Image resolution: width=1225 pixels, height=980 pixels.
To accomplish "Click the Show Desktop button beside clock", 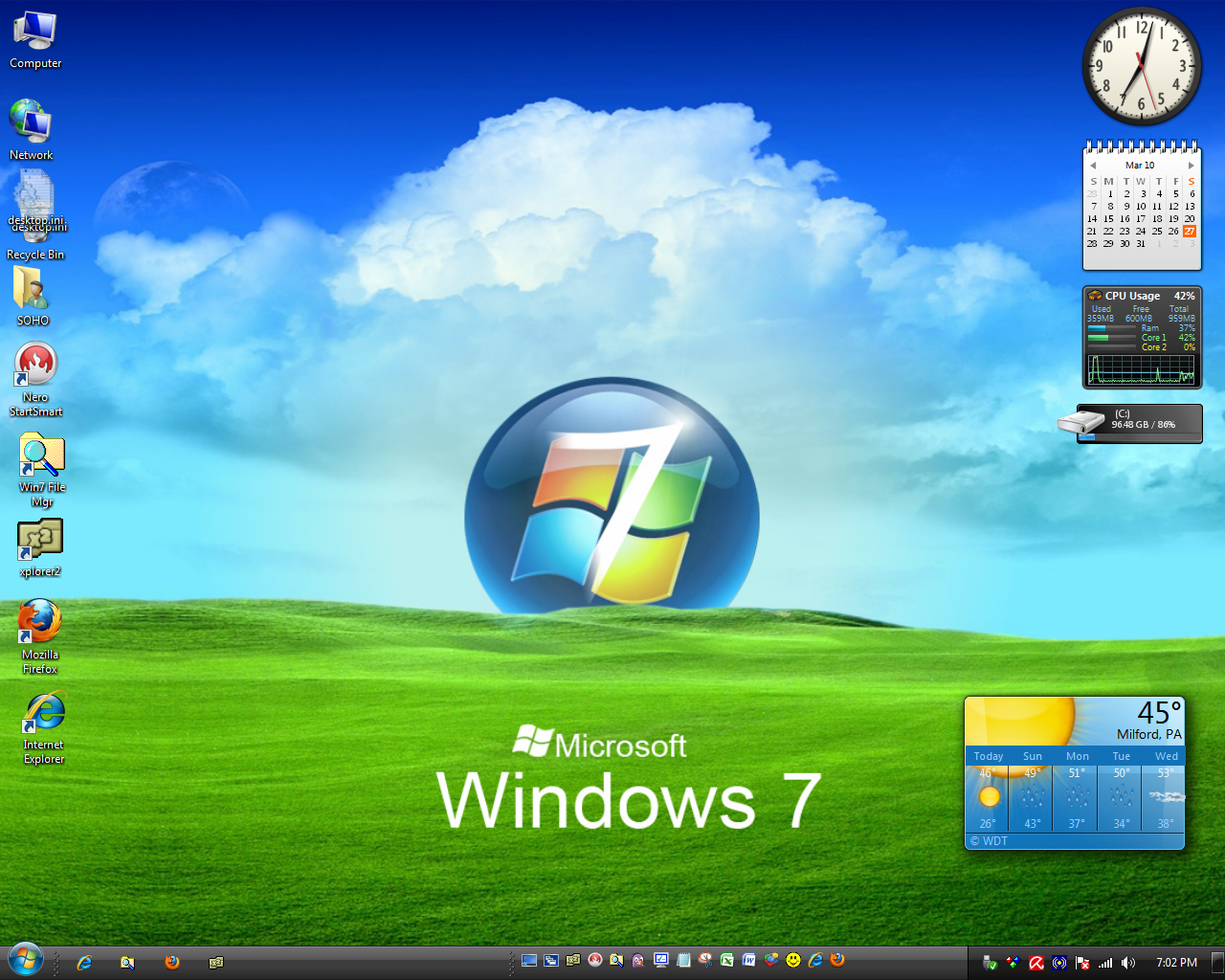I will coord(1217,963).
